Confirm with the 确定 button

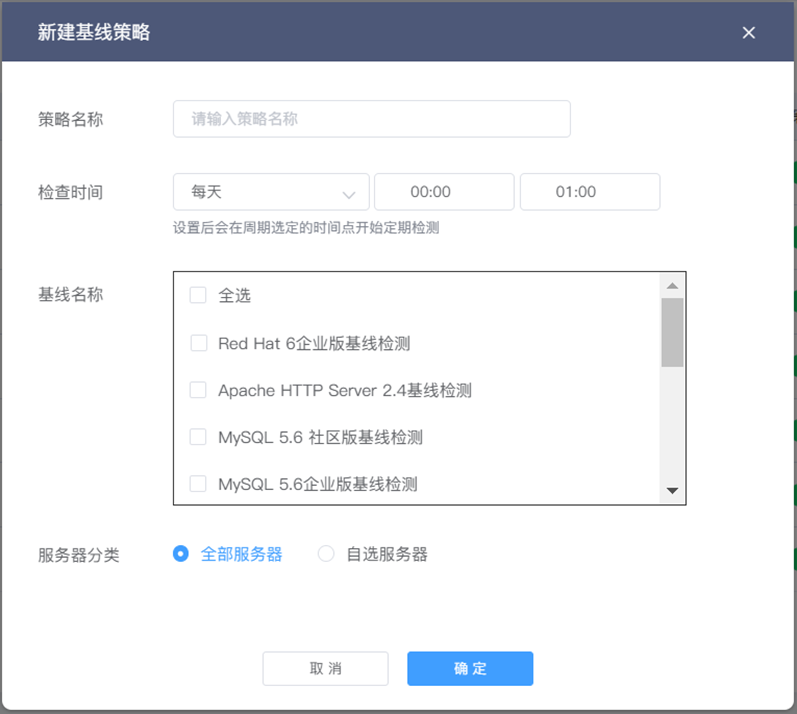(470, 668)
